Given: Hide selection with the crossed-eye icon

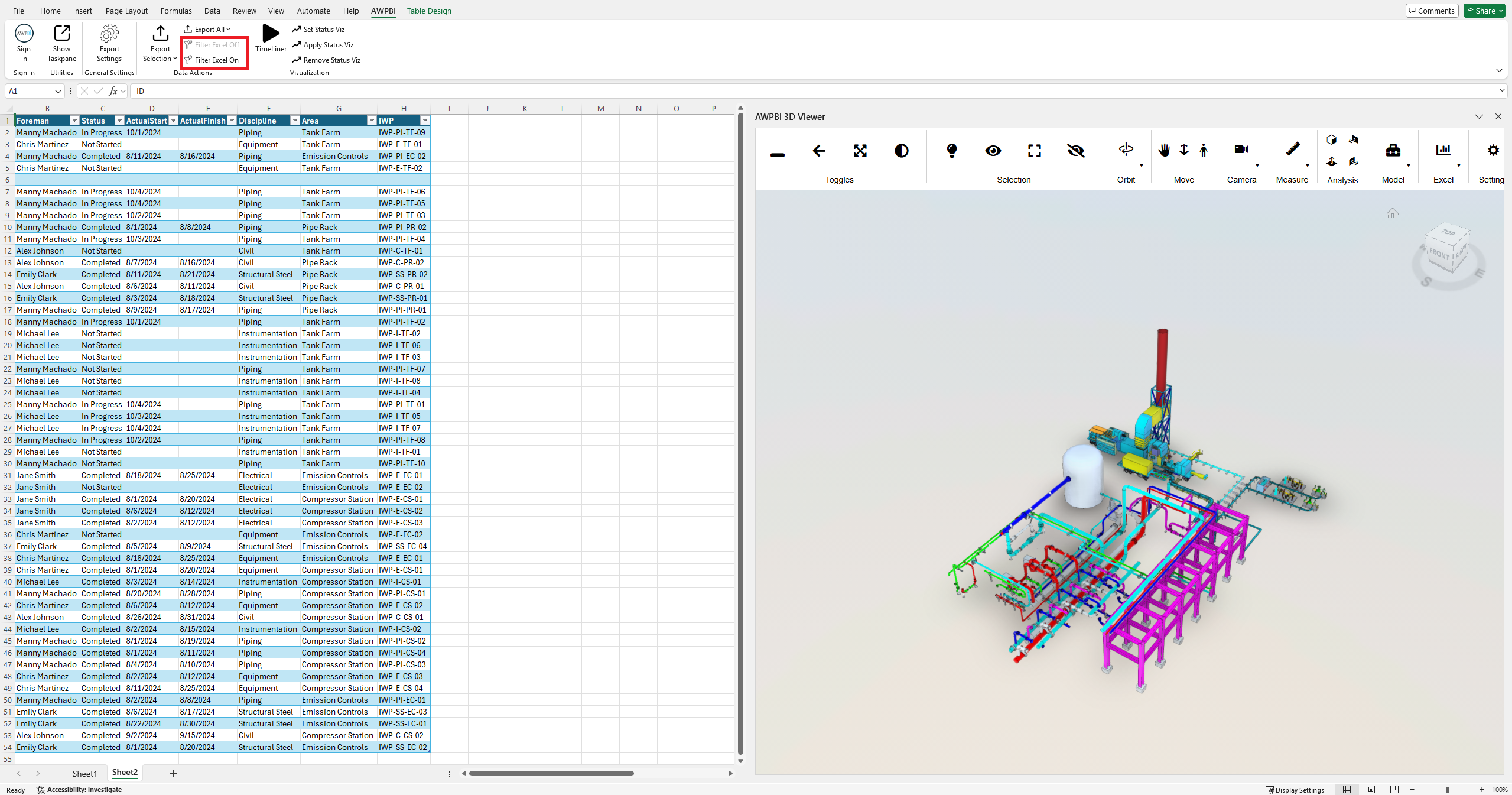Looking at the screenshot, I should tap(1076, 151).
